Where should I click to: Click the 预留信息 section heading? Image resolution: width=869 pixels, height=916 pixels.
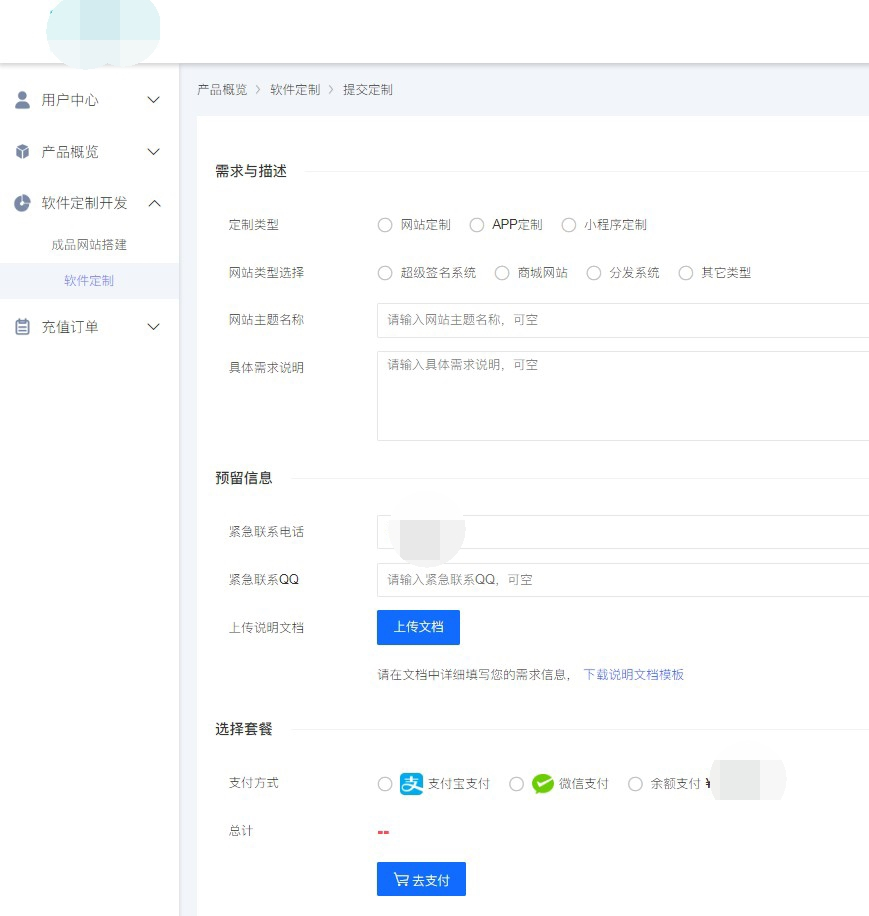[x=244, y=478]
